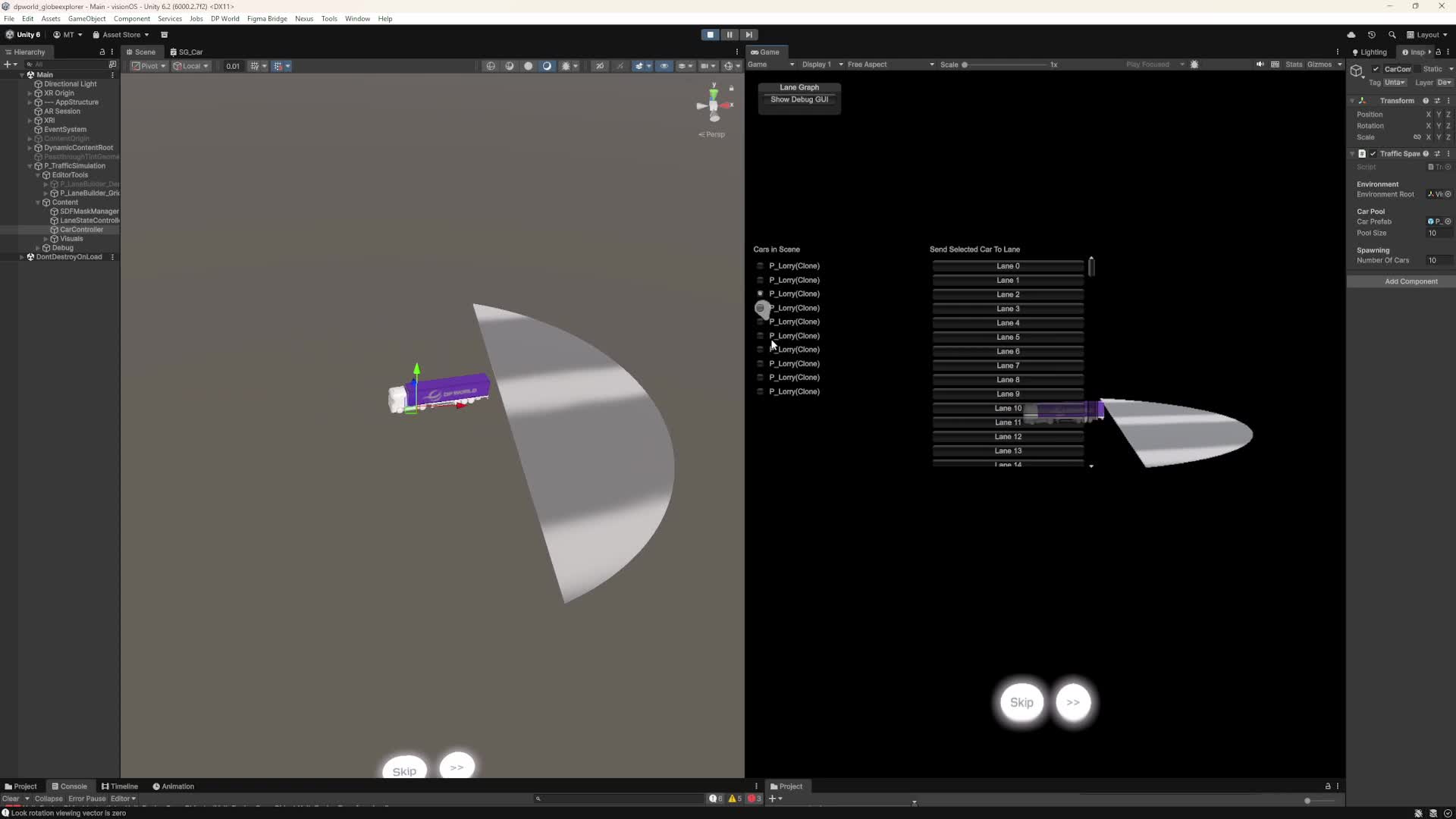Click the step frame button
The width and height of the screenshot is (1456, 819).
[x=748, y=35]
